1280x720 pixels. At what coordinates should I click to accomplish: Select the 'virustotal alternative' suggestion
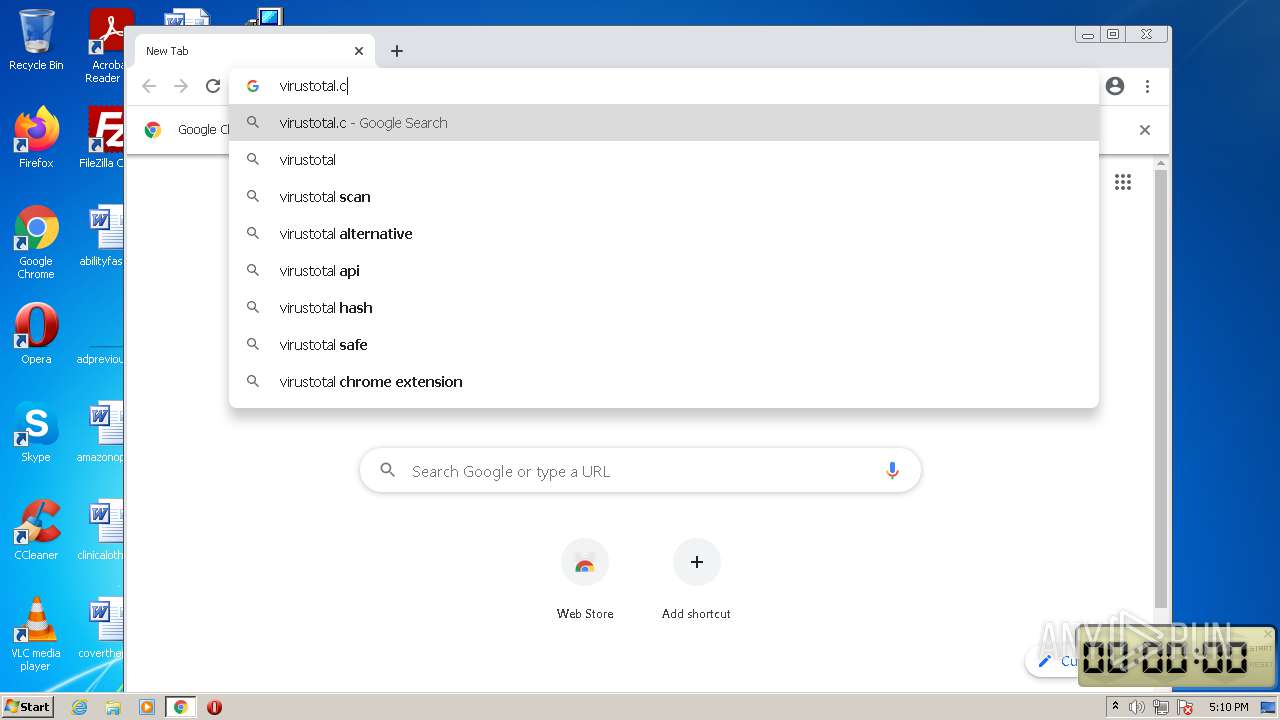tap(664, 234)
